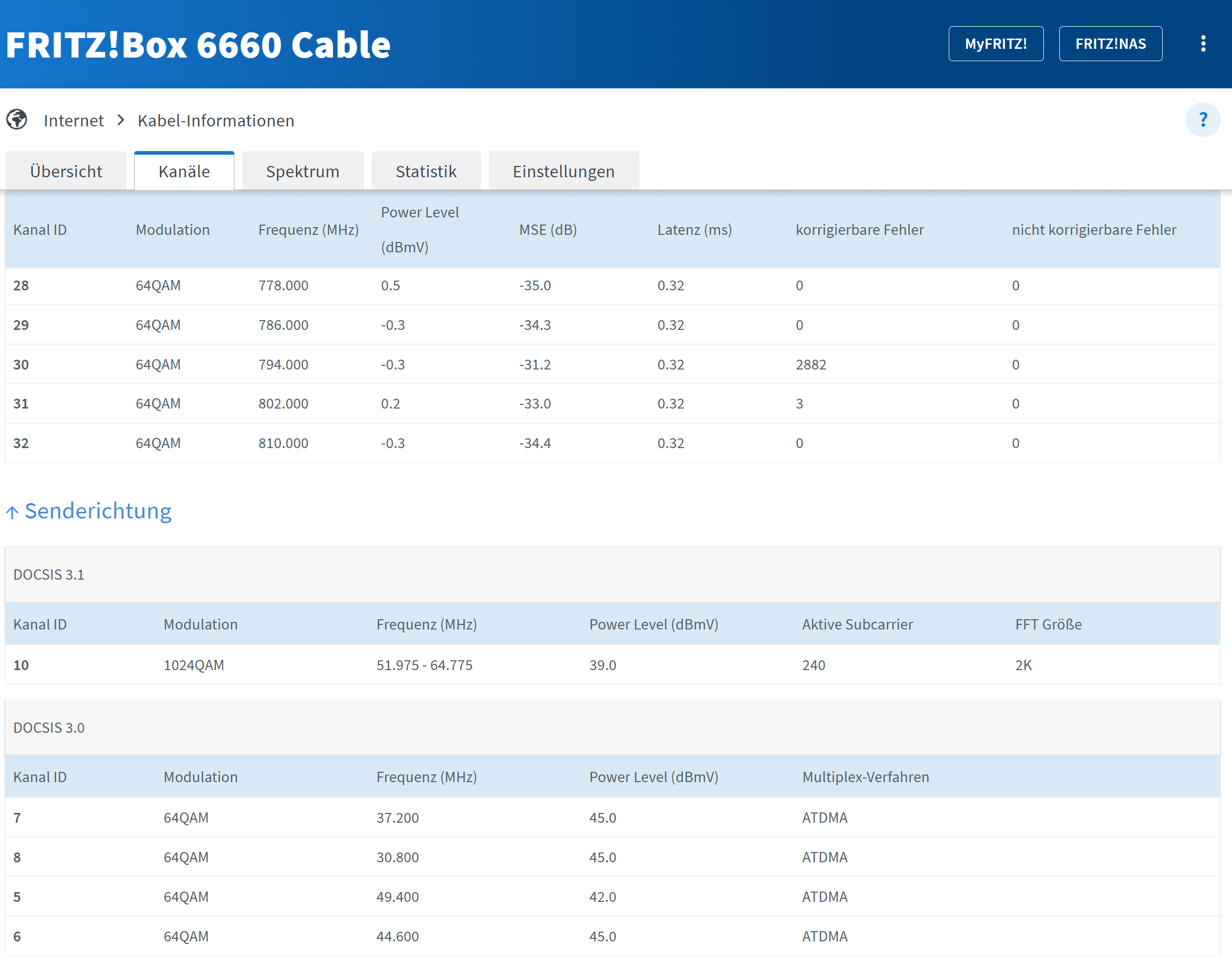Screen dimensions: 1232x963
Task: Click the breadcrumb chevron separator
Action: pos(121,120)
